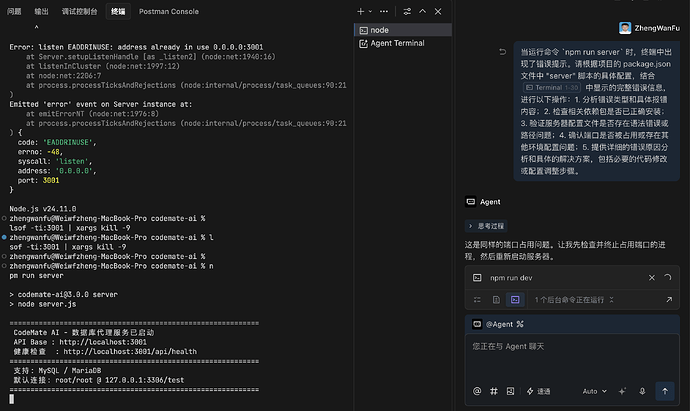Viewport: 690px width, 411px height.
Task: Open the changed files icon
Action: point(496,300)
